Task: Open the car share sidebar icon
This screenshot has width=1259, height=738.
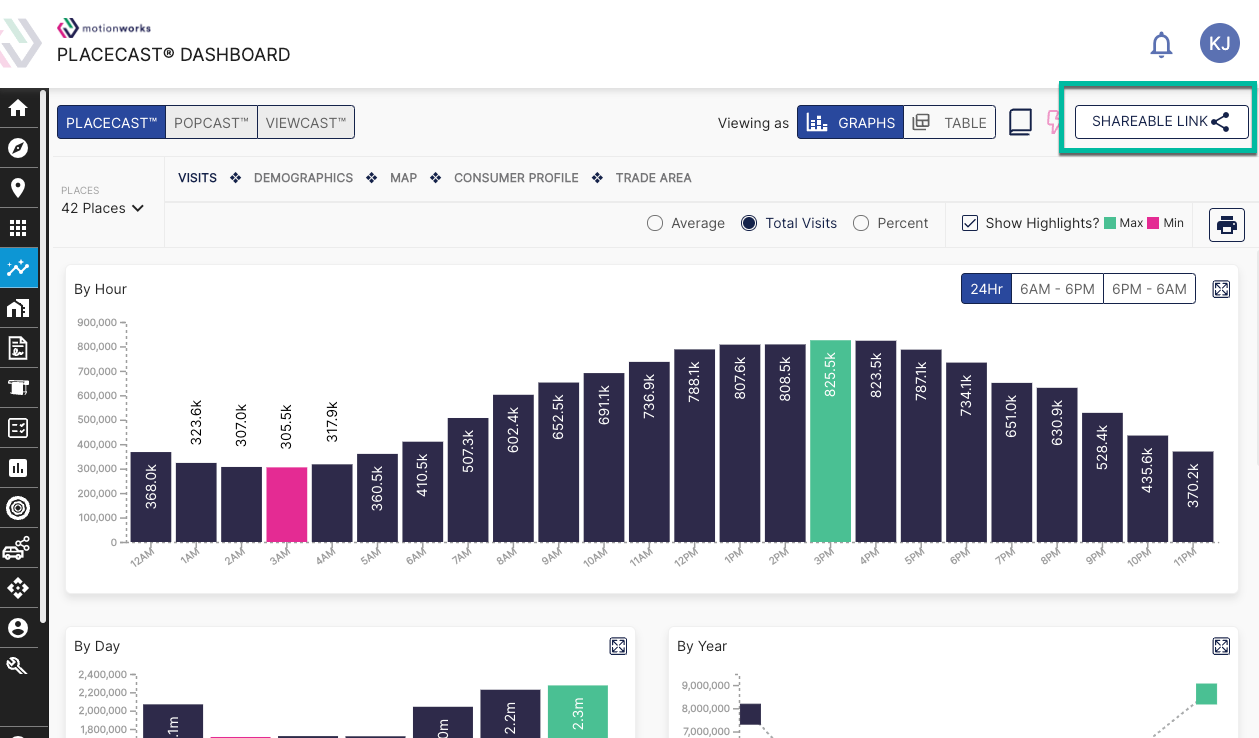Action: pos(18,548)
